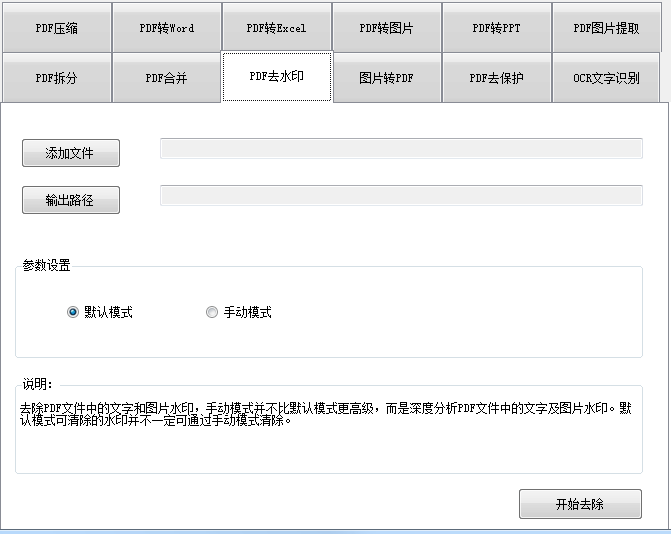This screenshot has width=671, height=534.
Task: Select the 默认模式 radio button
Action: 73,312
